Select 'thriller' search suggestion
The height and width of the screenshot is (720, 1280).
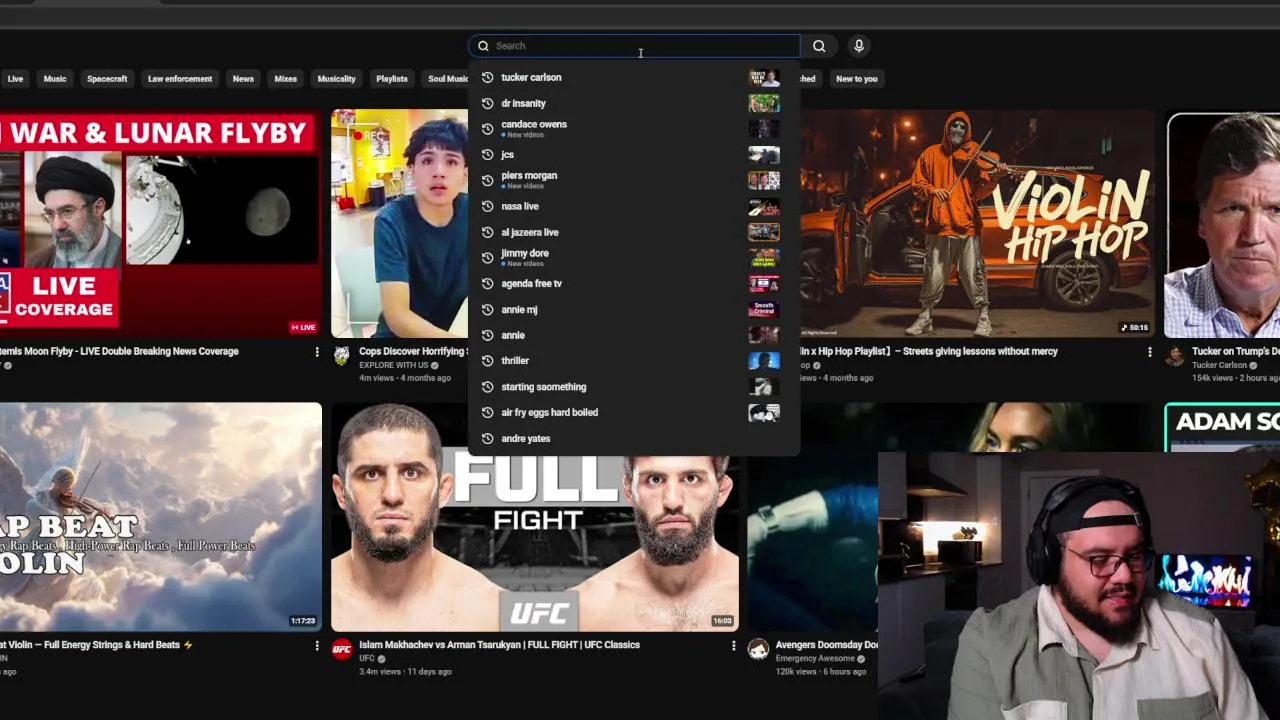(x=634, y=361)
